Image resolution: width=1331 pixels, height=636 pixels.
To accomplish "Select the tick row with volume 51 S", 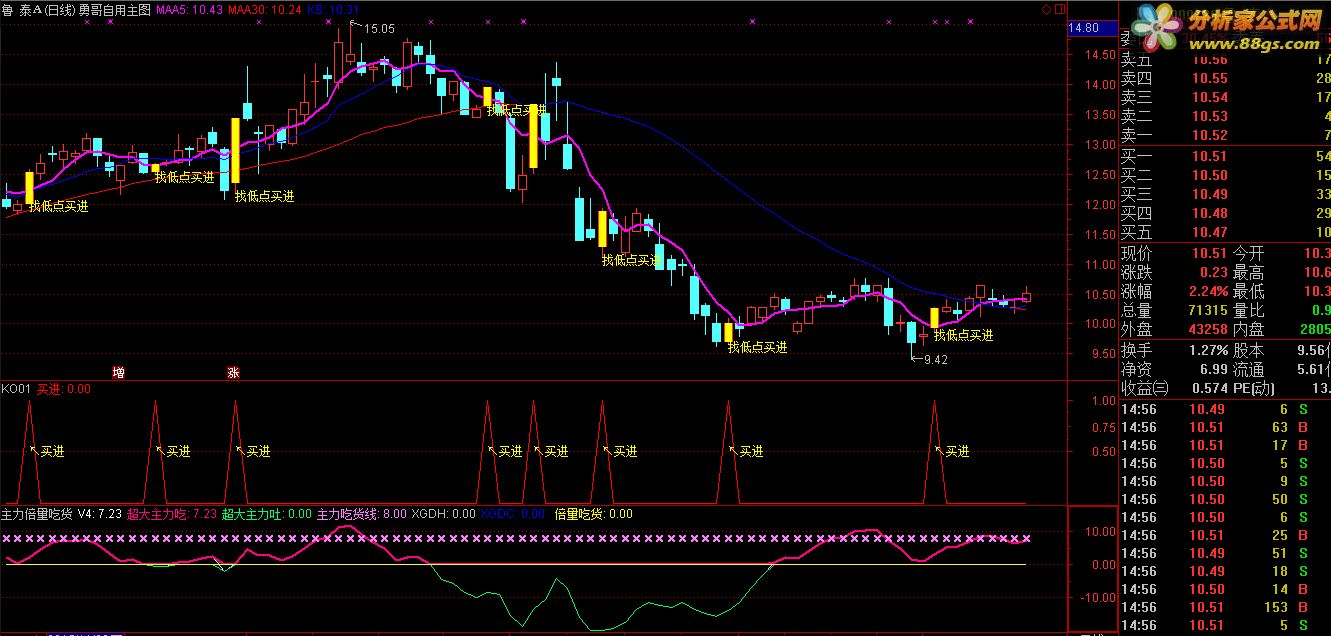I will point(1224,553).
